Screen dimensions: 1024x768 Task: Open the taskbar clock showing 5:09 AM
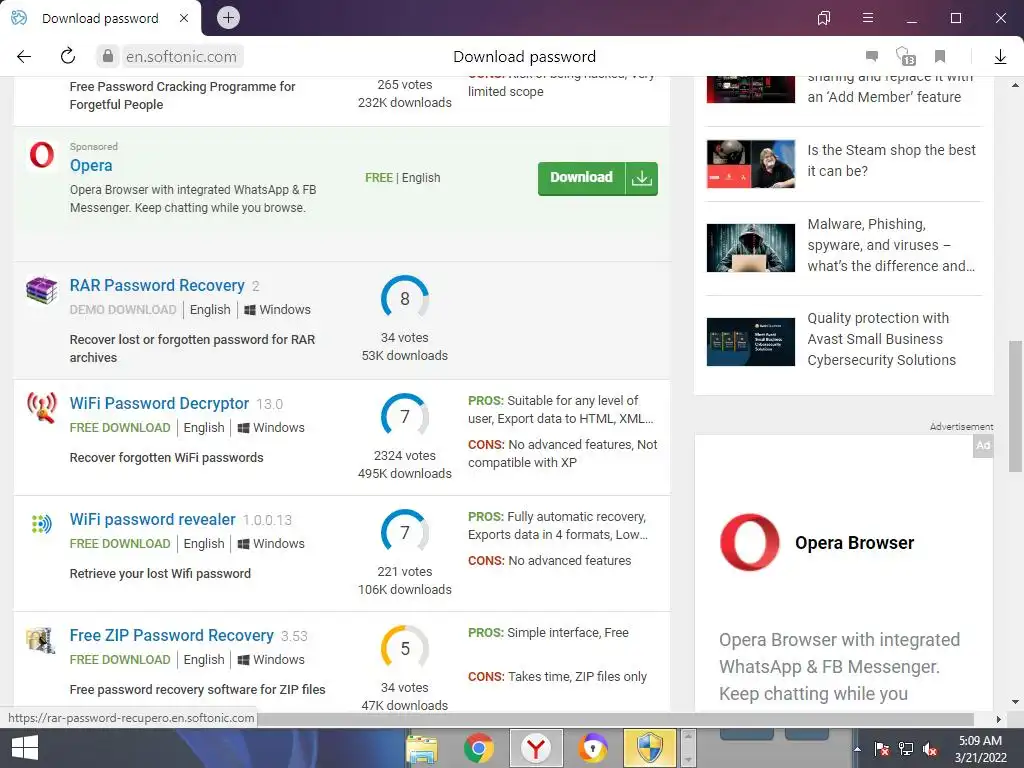(980, 749)
